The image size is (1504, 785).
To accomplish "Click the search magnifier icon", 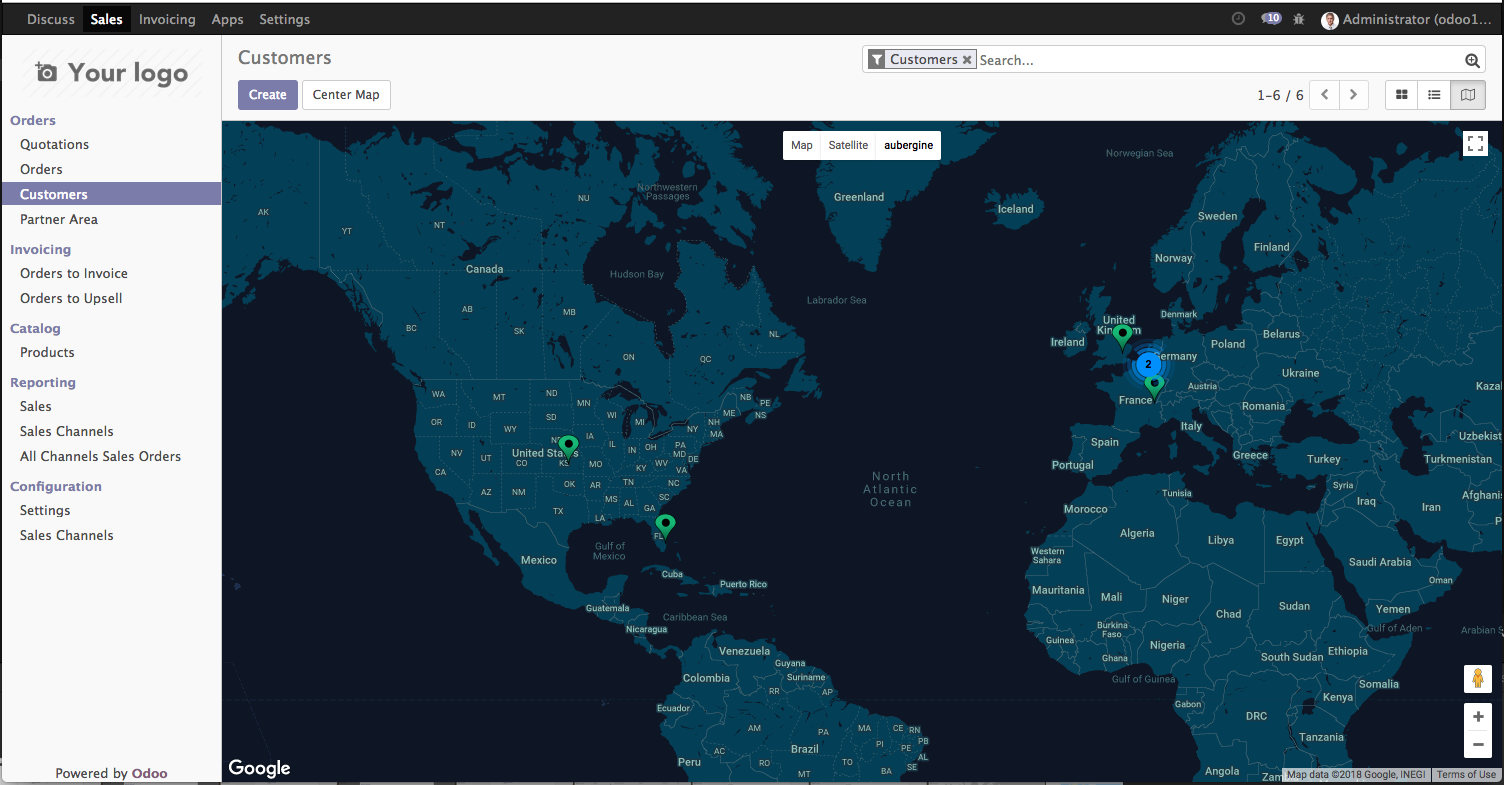I will click(1472, 61).
